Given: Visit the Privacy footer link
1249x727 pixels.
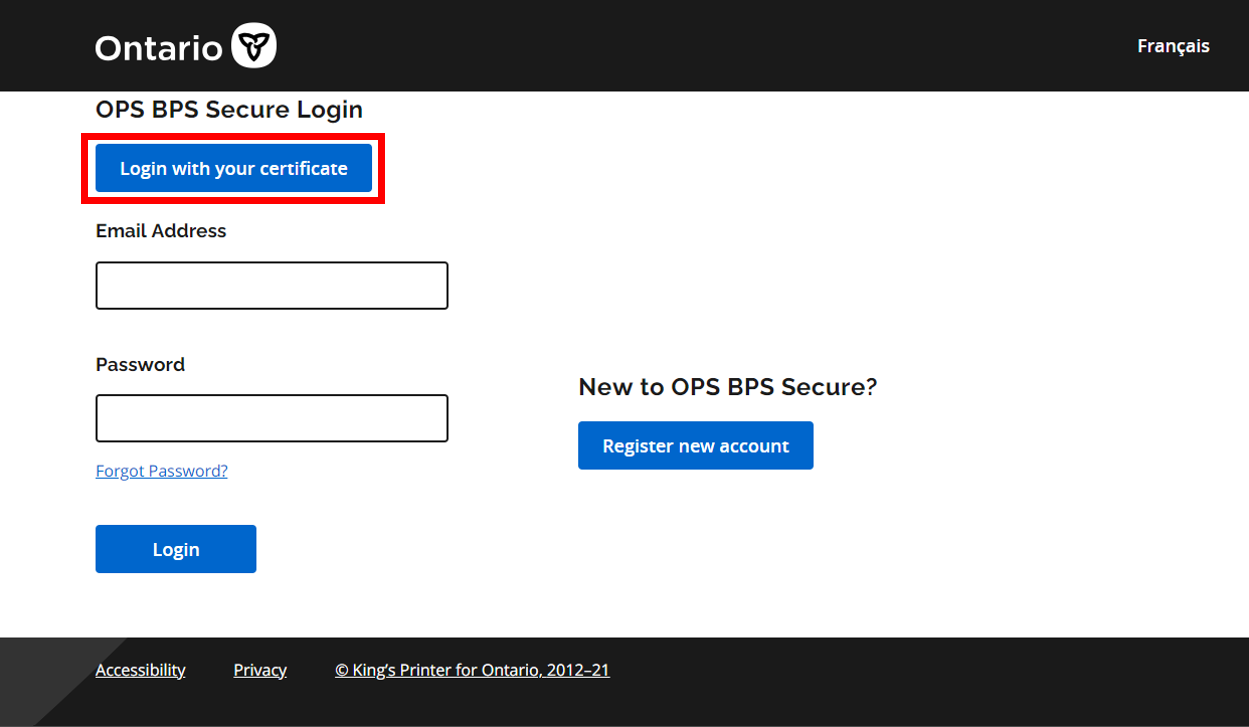Looking at the screenshot, I should click(260, 670).
